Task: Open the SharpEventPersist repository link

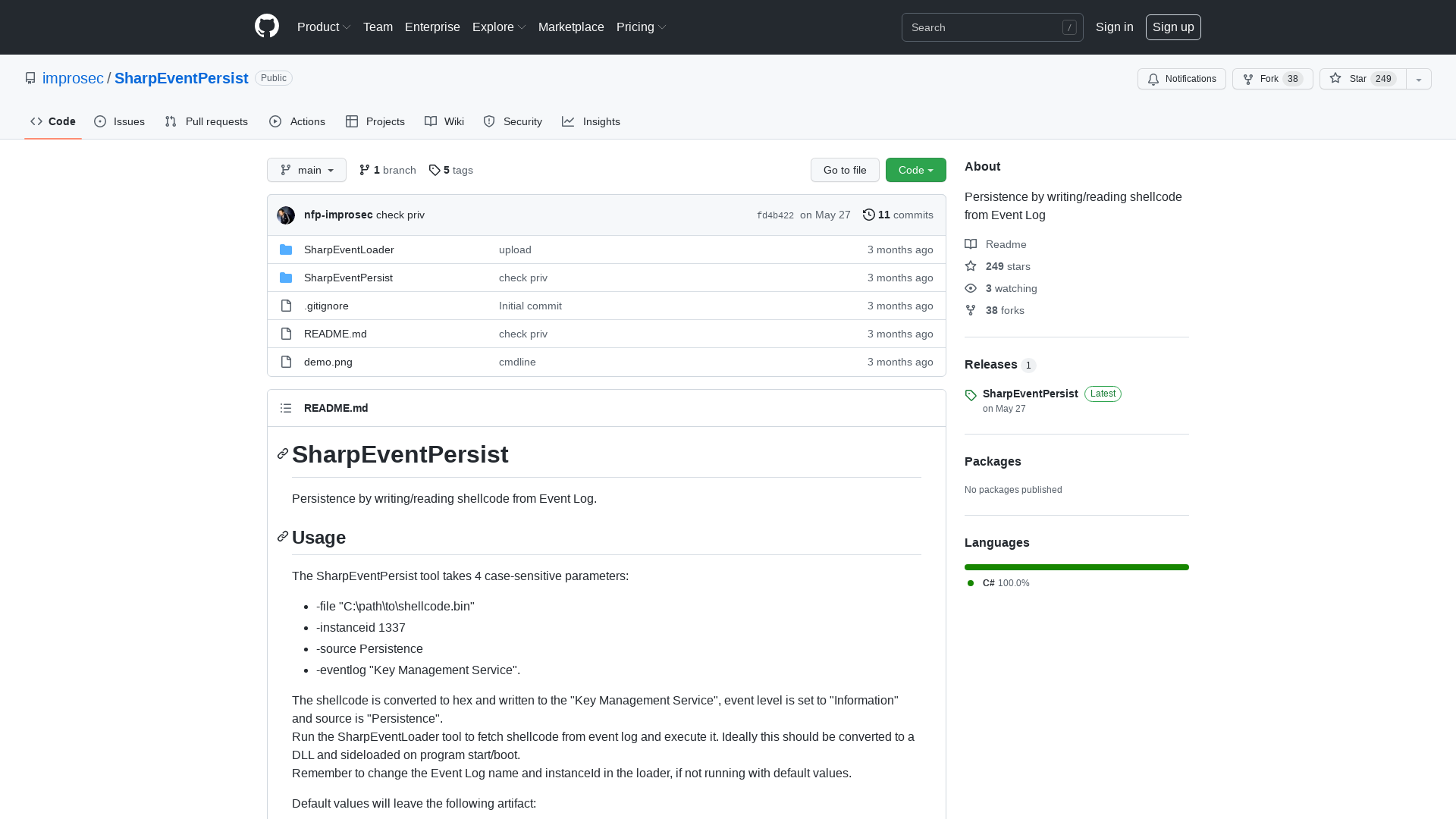Action: (181, 78)
